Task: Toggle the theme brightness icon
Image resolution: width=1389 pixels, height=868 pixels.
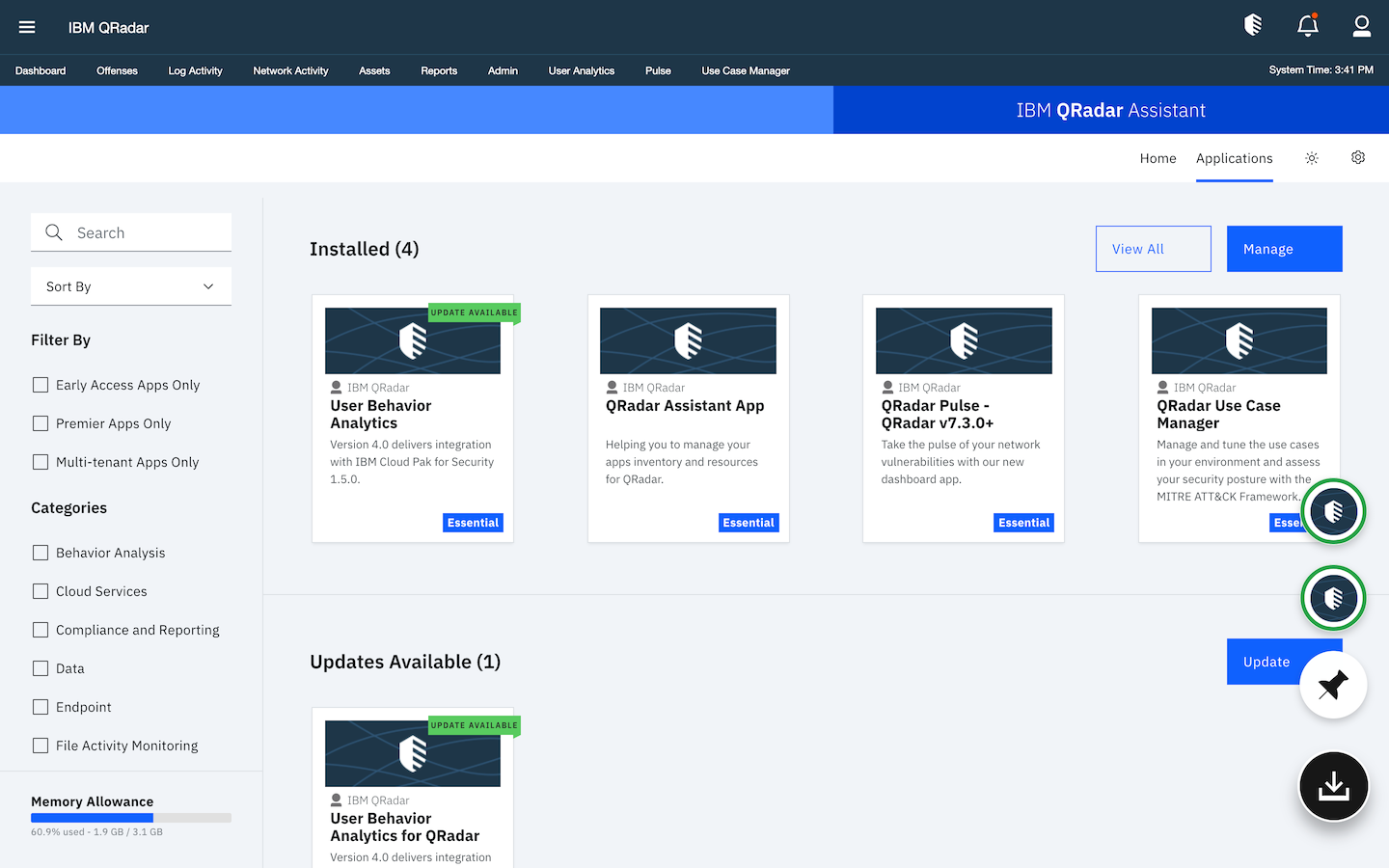Action: coord(1311,157)
